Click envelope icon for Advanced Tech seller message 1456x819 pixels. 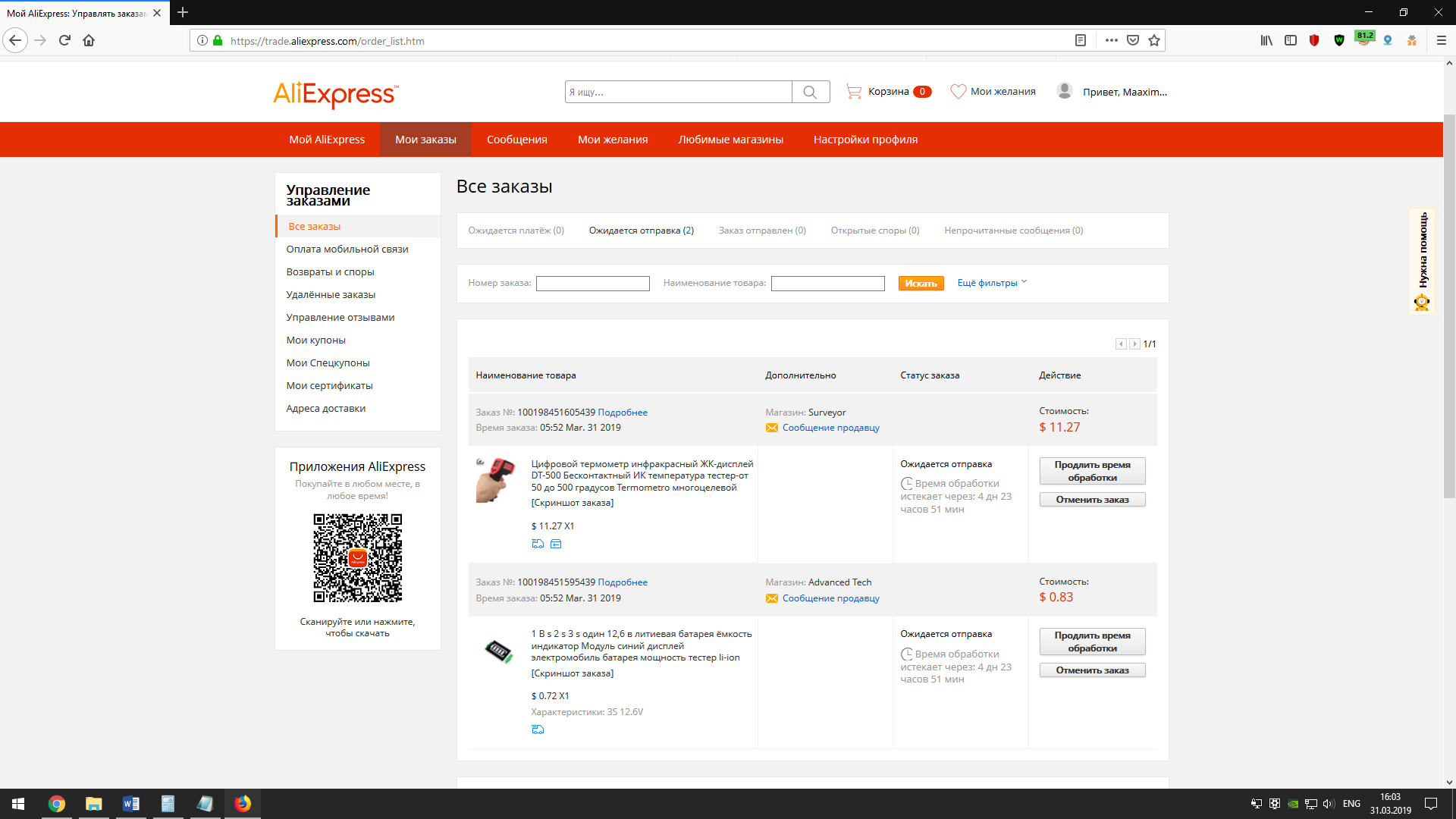coord(772,598)
